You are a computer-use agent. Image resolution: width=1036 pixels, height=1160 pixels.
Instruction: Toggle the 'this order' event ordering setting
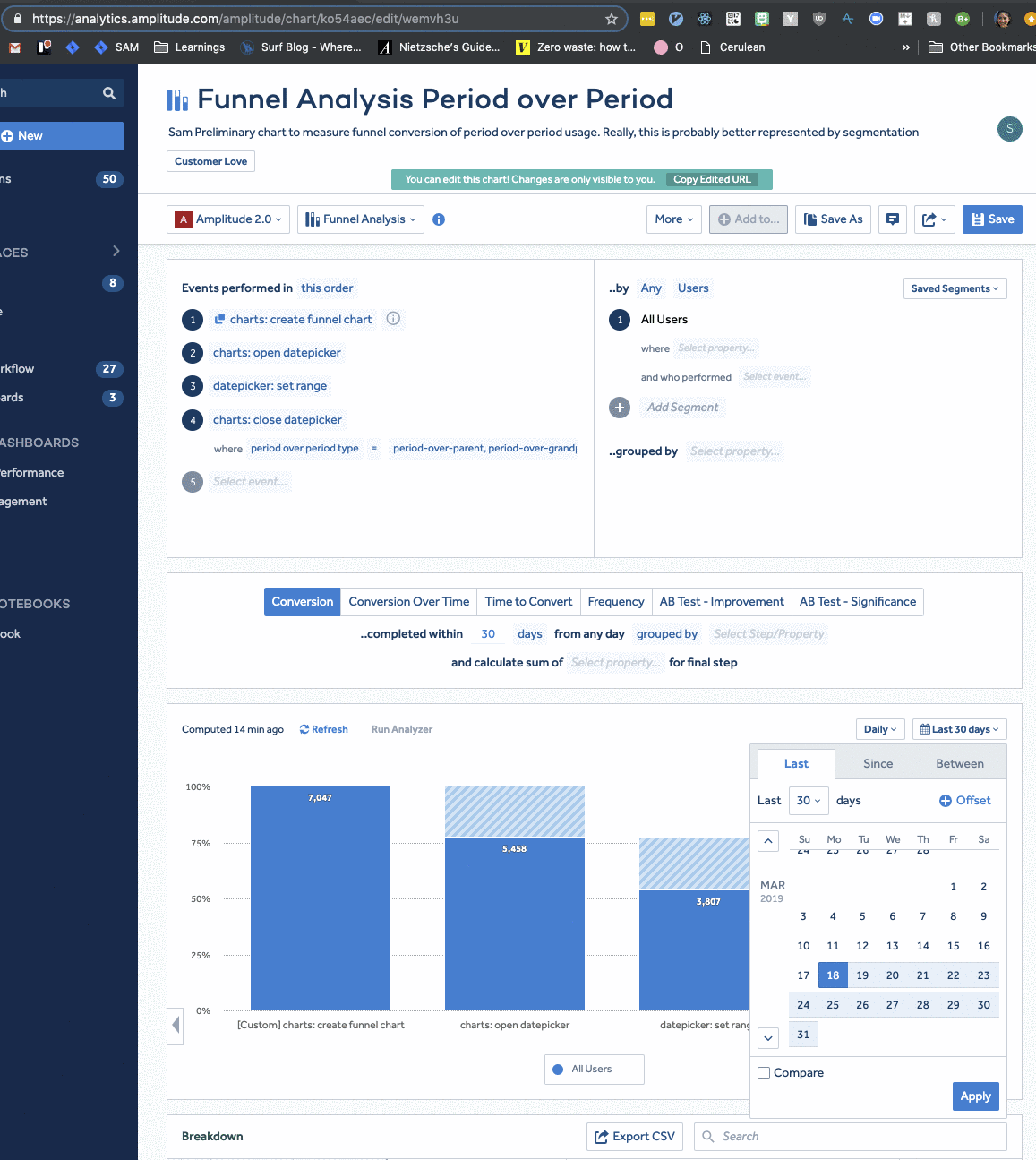(327, 288)
